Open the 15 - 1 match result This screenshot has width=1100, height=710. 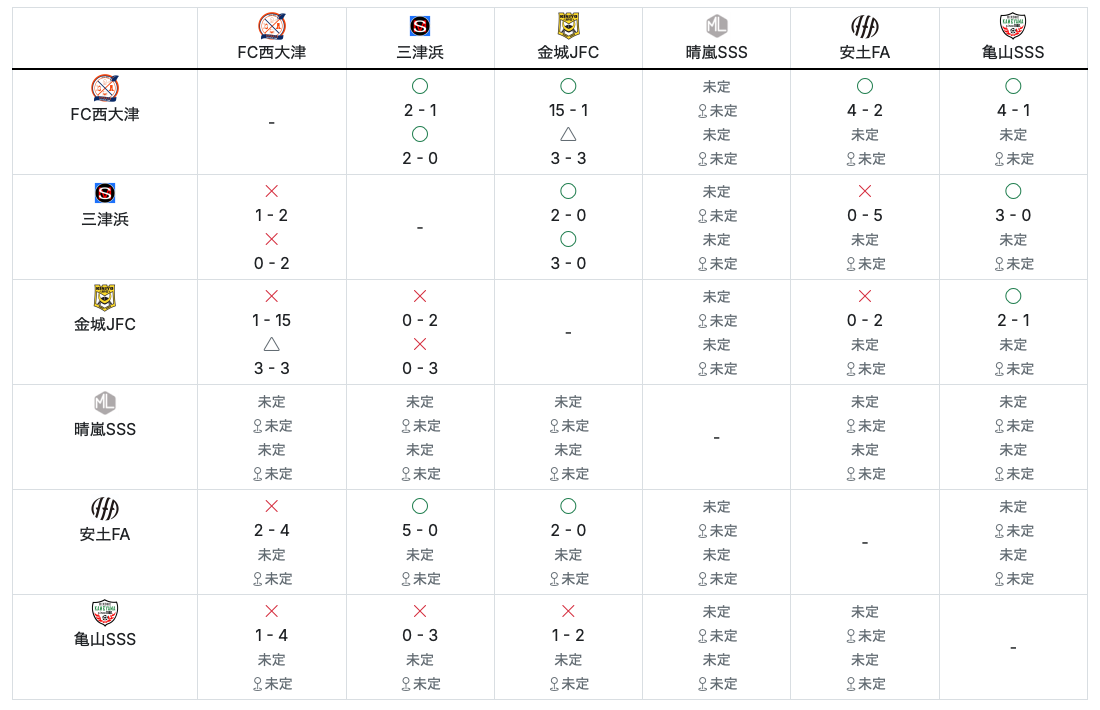pos(568,110)
